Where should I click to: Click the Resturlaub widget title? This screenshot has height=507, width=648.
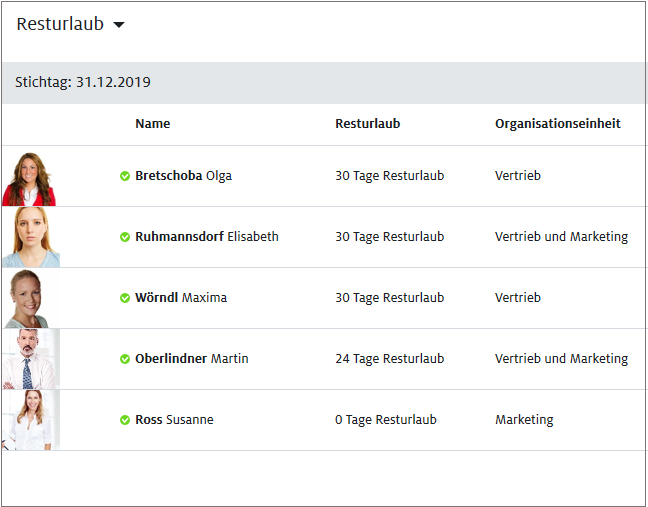coord(60,24)
